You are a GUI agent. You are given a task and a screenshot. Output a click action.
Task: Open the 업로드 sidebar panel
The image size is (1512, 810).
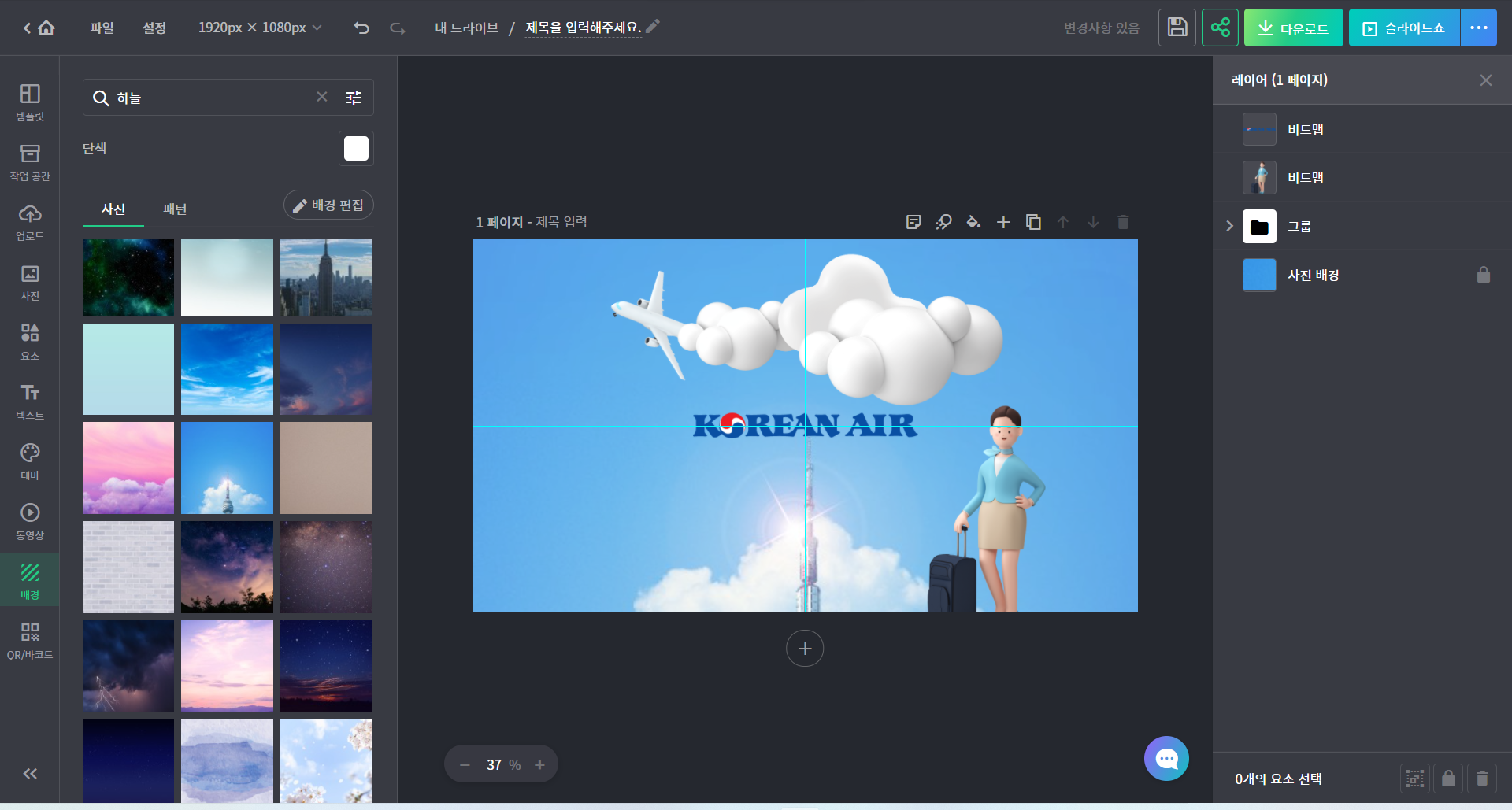coord(30,222)
